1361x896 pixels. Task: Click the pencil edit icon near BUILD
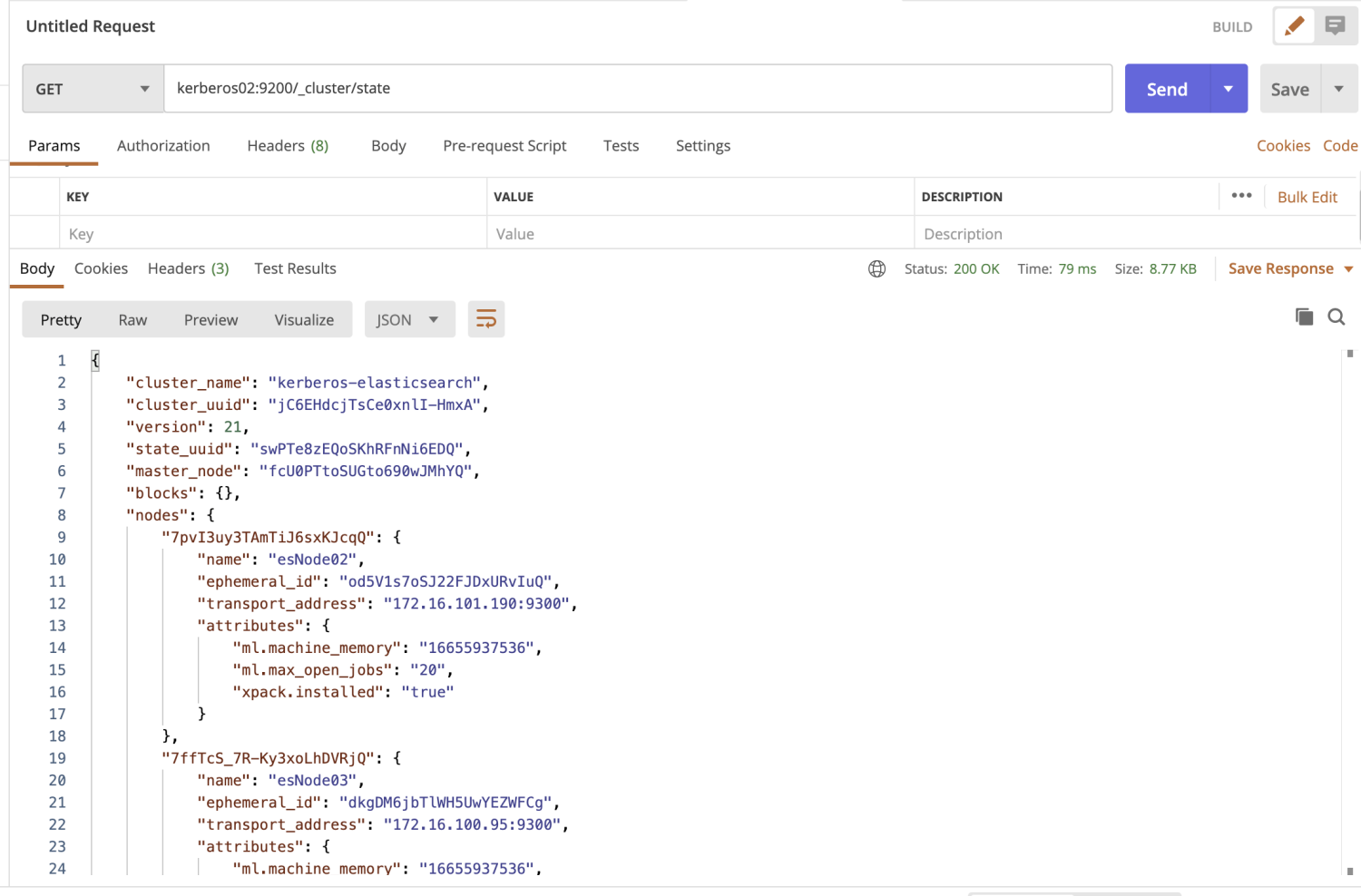tap(1294, 26)
